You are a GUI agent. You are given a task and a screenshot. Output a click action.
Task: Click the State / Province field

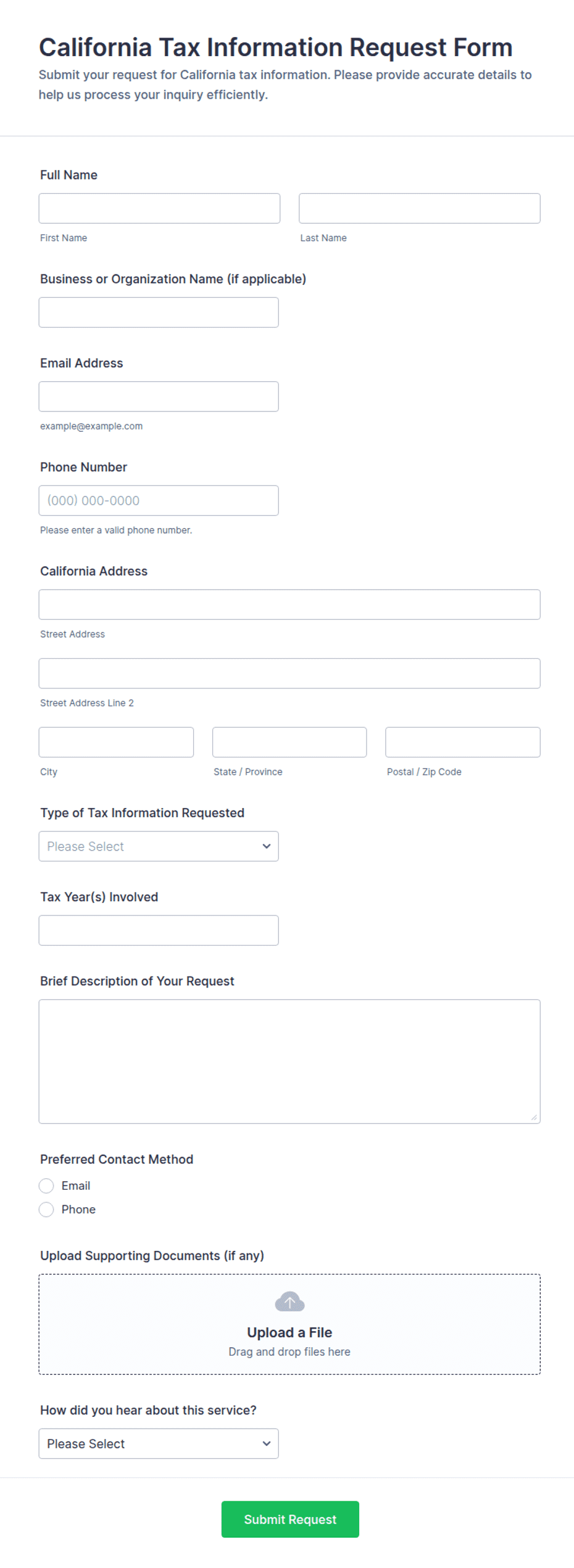289,742
